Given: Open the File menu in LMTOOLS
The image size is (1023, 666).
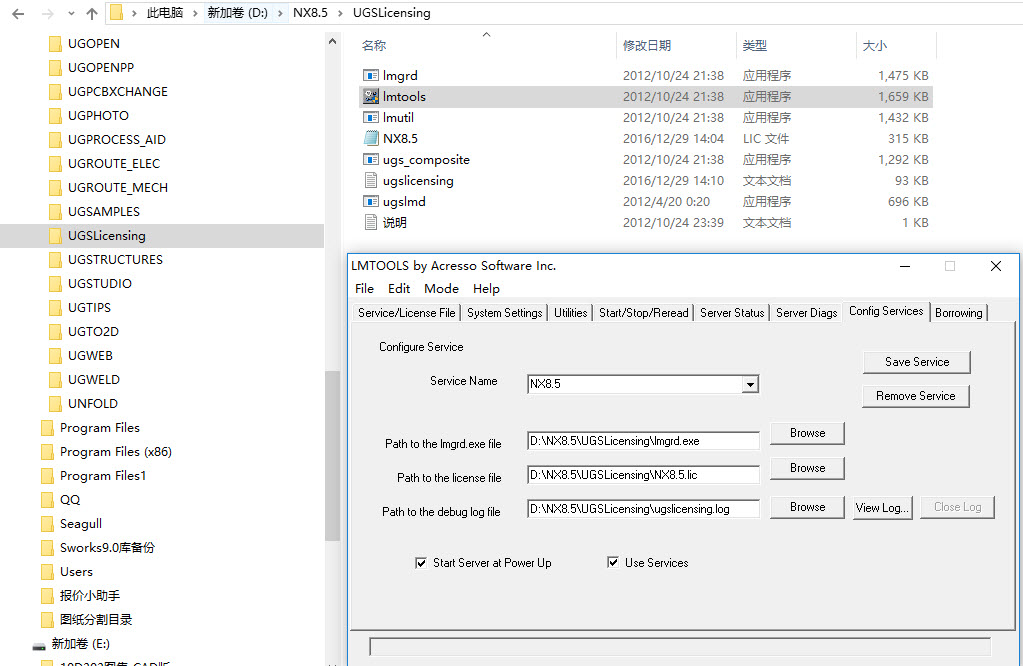Looking at the screenshot, I should [x=364, y=288].
